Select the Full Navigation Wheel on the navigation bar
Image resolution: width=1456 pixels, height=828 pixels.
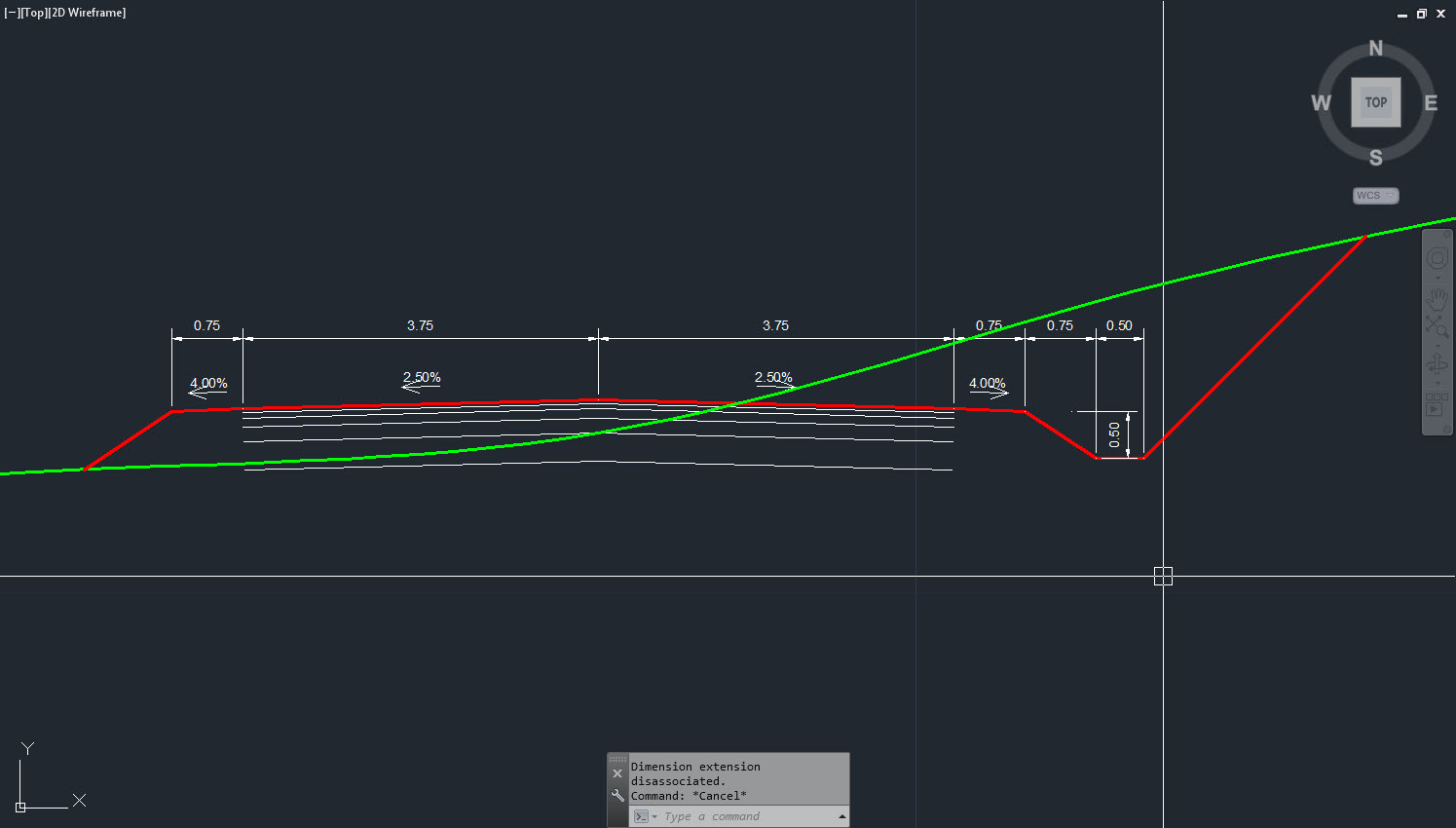1437,258
